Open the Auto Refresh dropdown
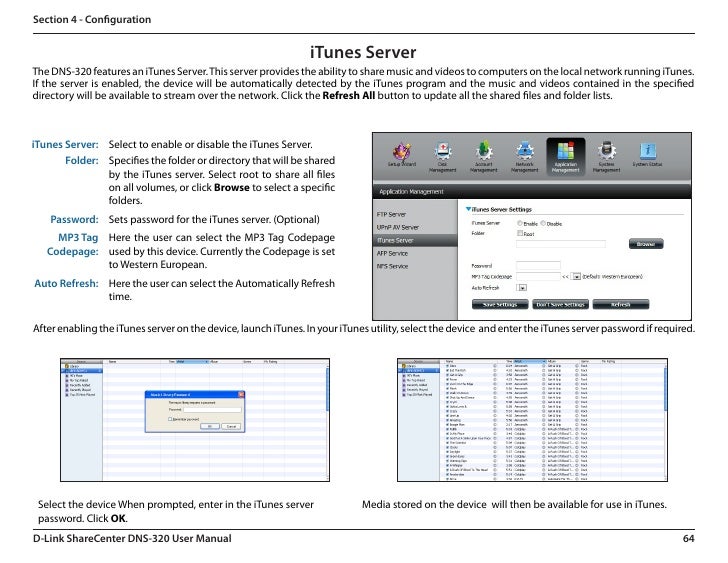Image resolution: width=728 pixels, height=563 pixels. pyautogui.click(x=522, y=288)
